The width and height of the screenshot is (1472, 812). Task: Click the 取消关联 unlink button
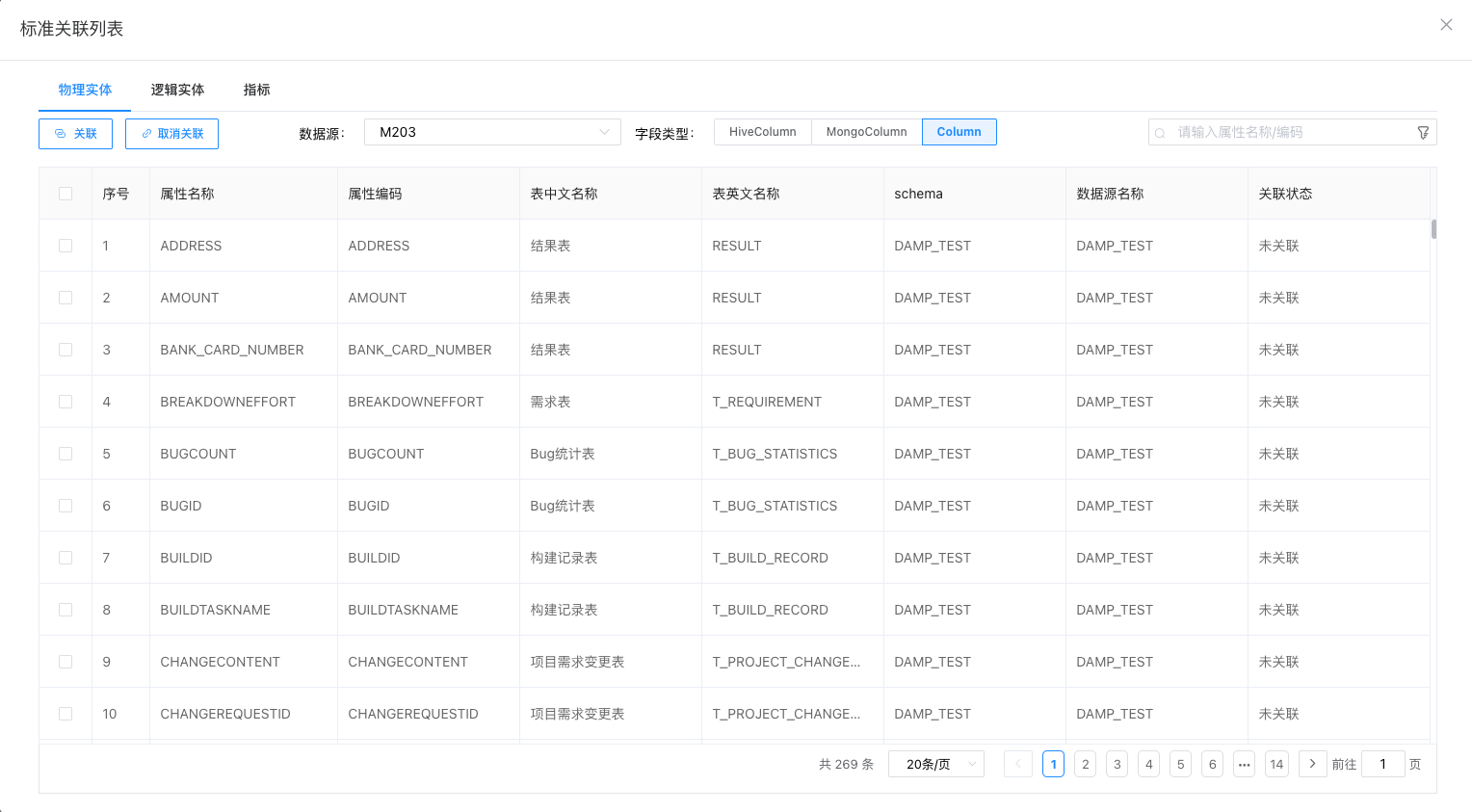click(x=171, y=134)
